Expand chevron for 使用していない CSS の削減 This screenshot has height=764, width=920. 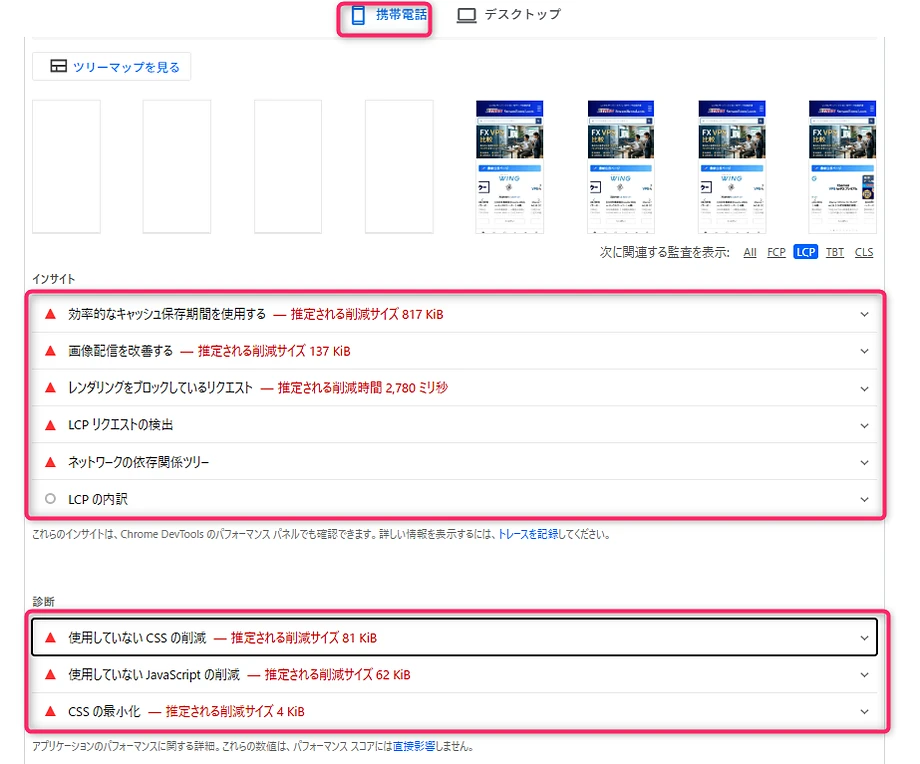point(864,638)
